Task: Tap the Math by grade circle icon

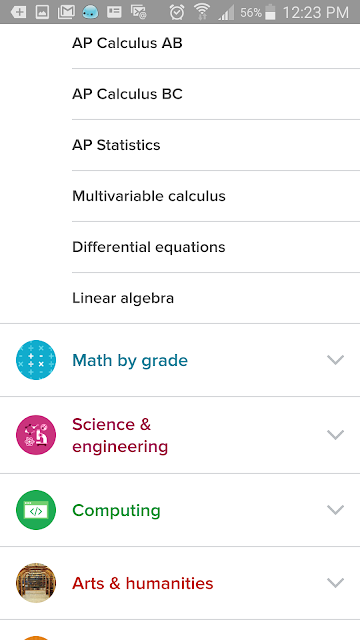Action: click(x=36, y=360)
